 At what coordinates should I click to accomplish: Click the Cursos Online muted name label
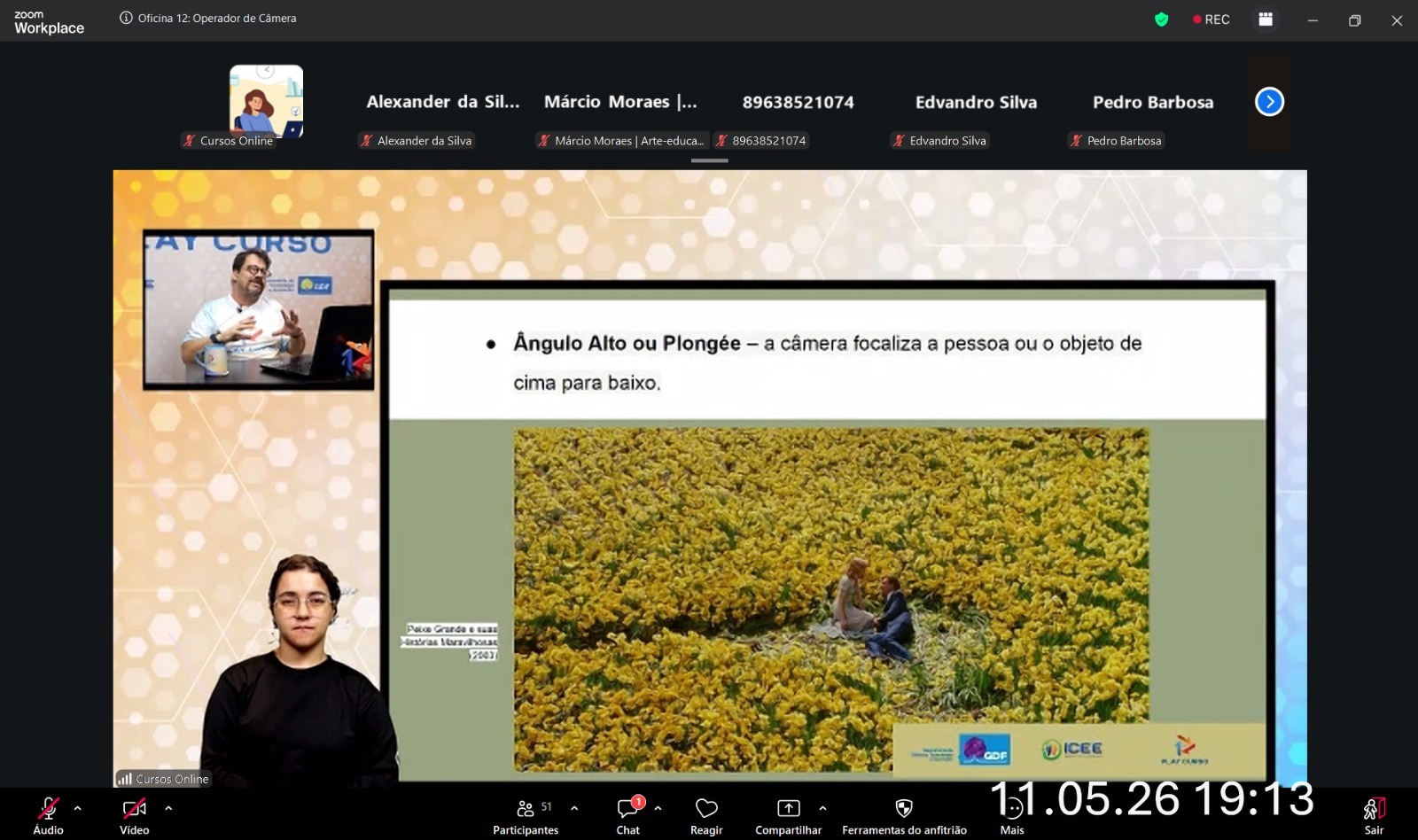pyautogui.click(x=229, y=140)
